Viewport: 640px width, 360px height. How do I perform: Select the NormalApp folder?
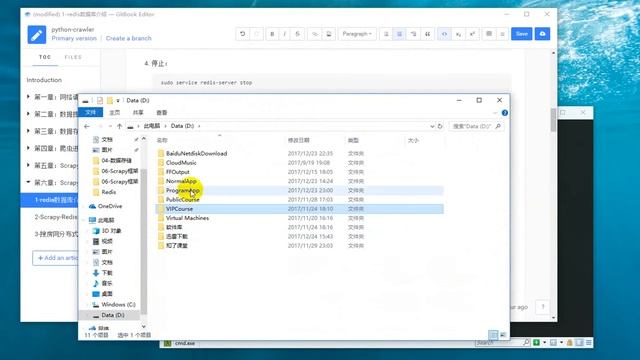181,181
